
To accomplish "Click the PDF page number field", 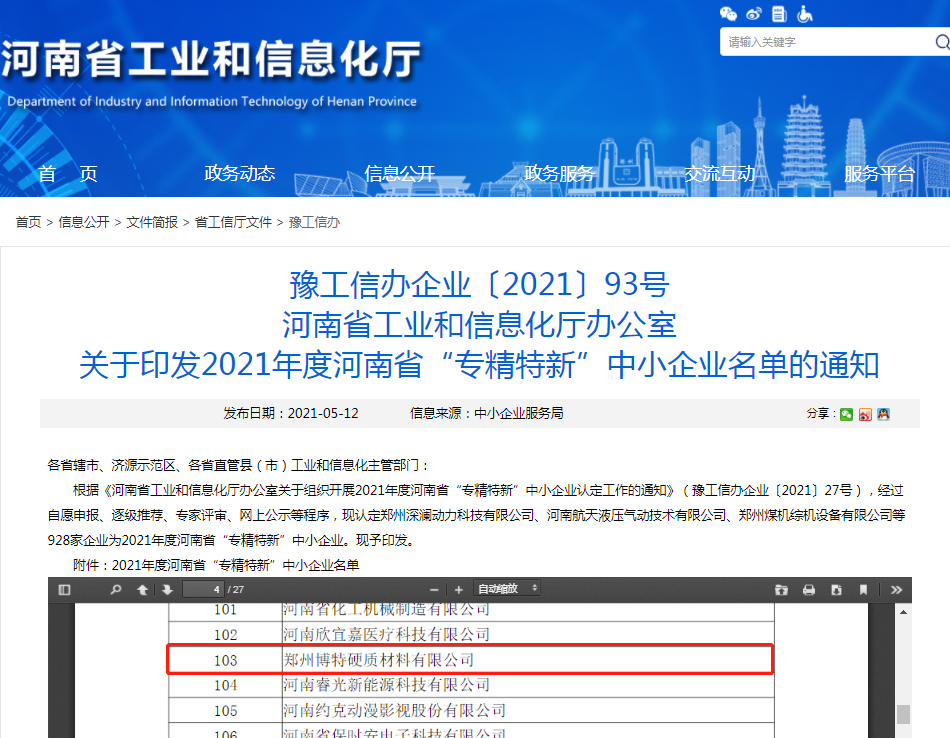I will coord(204,590).
